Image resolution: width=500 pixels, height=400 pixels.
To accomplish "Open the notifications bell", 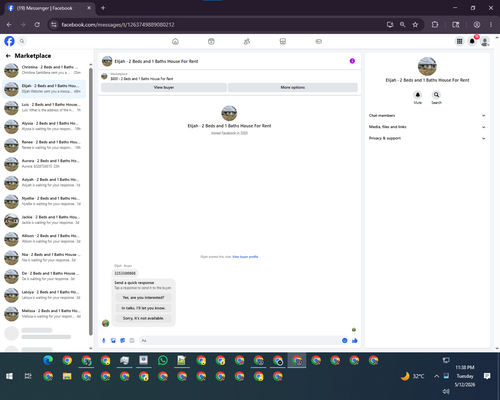I will pyautogui.click(x=472, y=41).
